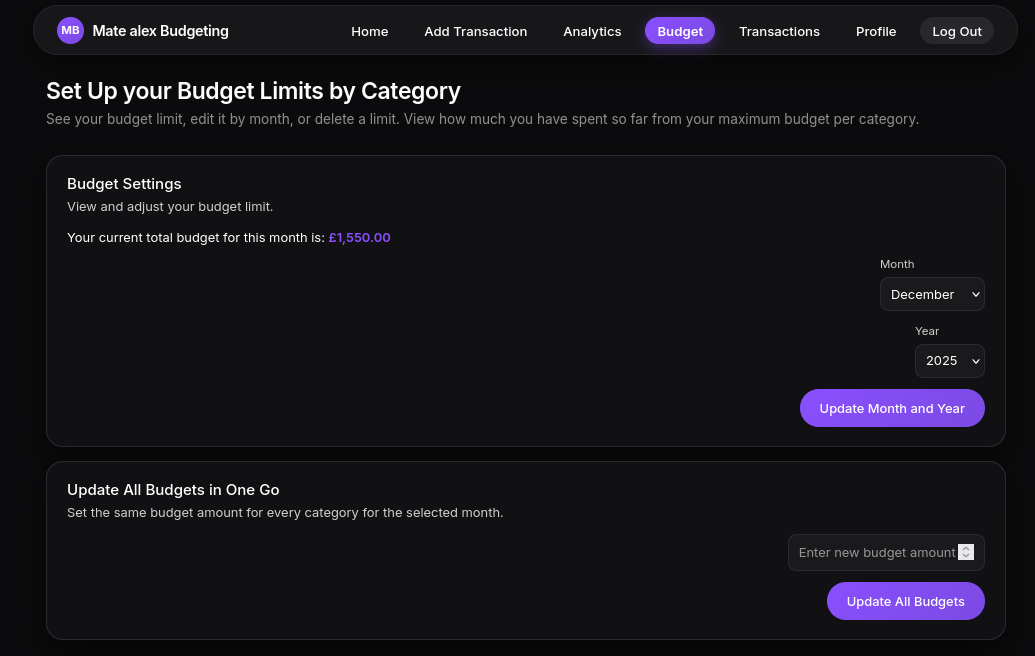Click the stepper down arrow on budget input

click(x=966, y=556)
